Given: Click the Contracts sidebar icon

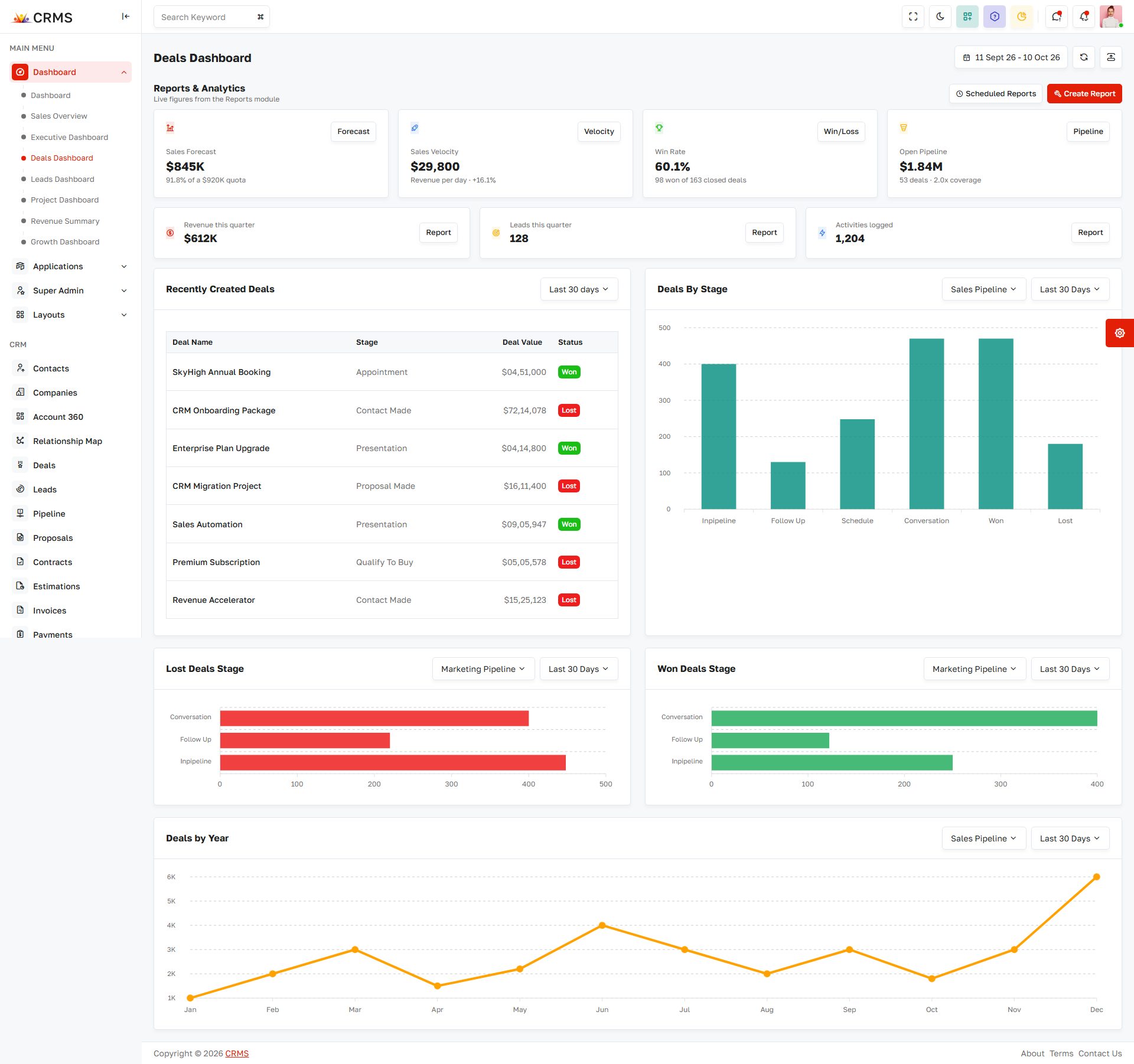Looking at the screenshot, I should click(x=20, y=562).
